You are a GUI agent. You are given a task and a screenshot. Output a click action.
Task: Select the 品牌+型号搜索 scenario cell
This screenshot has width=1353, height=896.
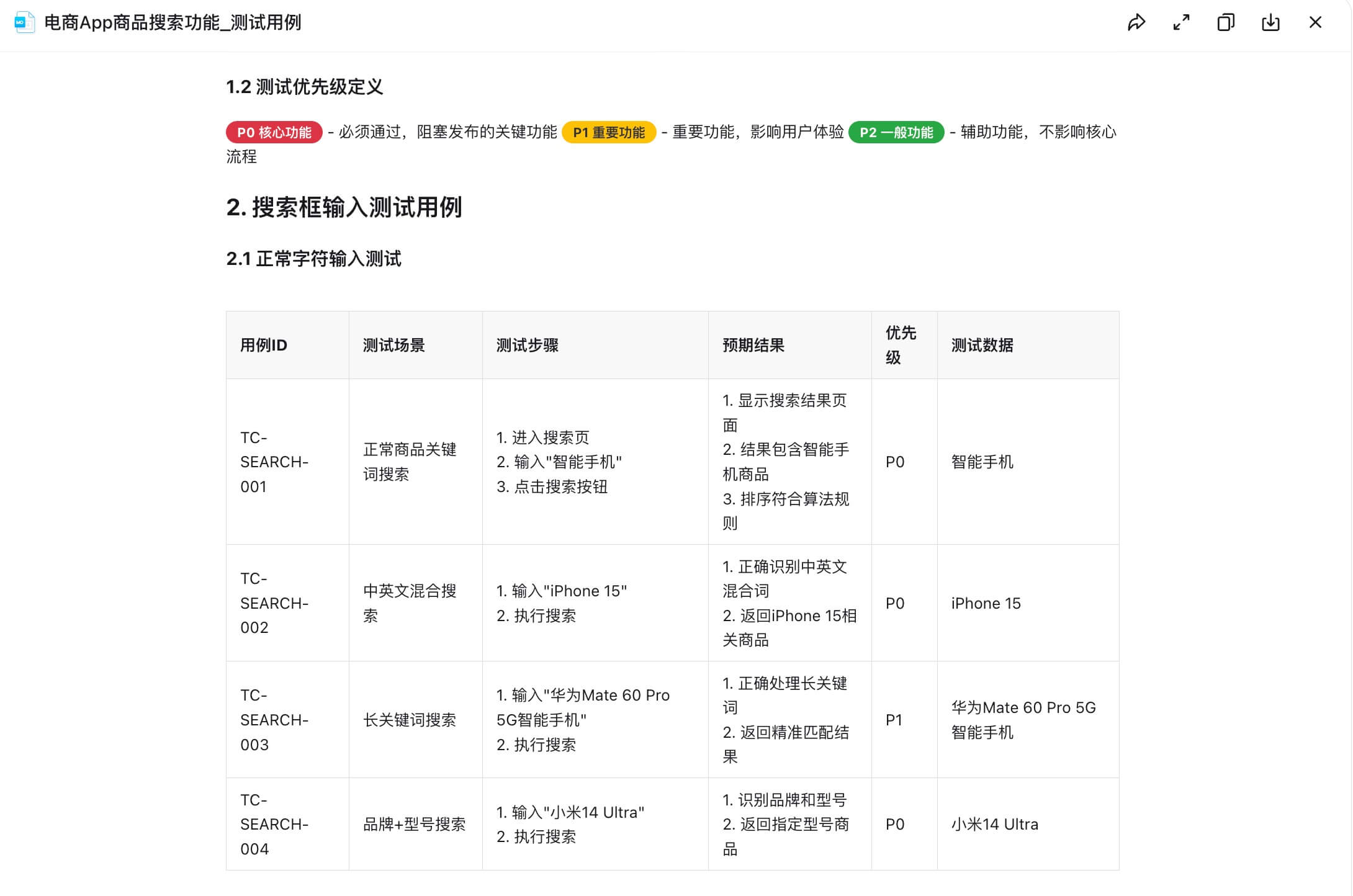tap(416, 824)
